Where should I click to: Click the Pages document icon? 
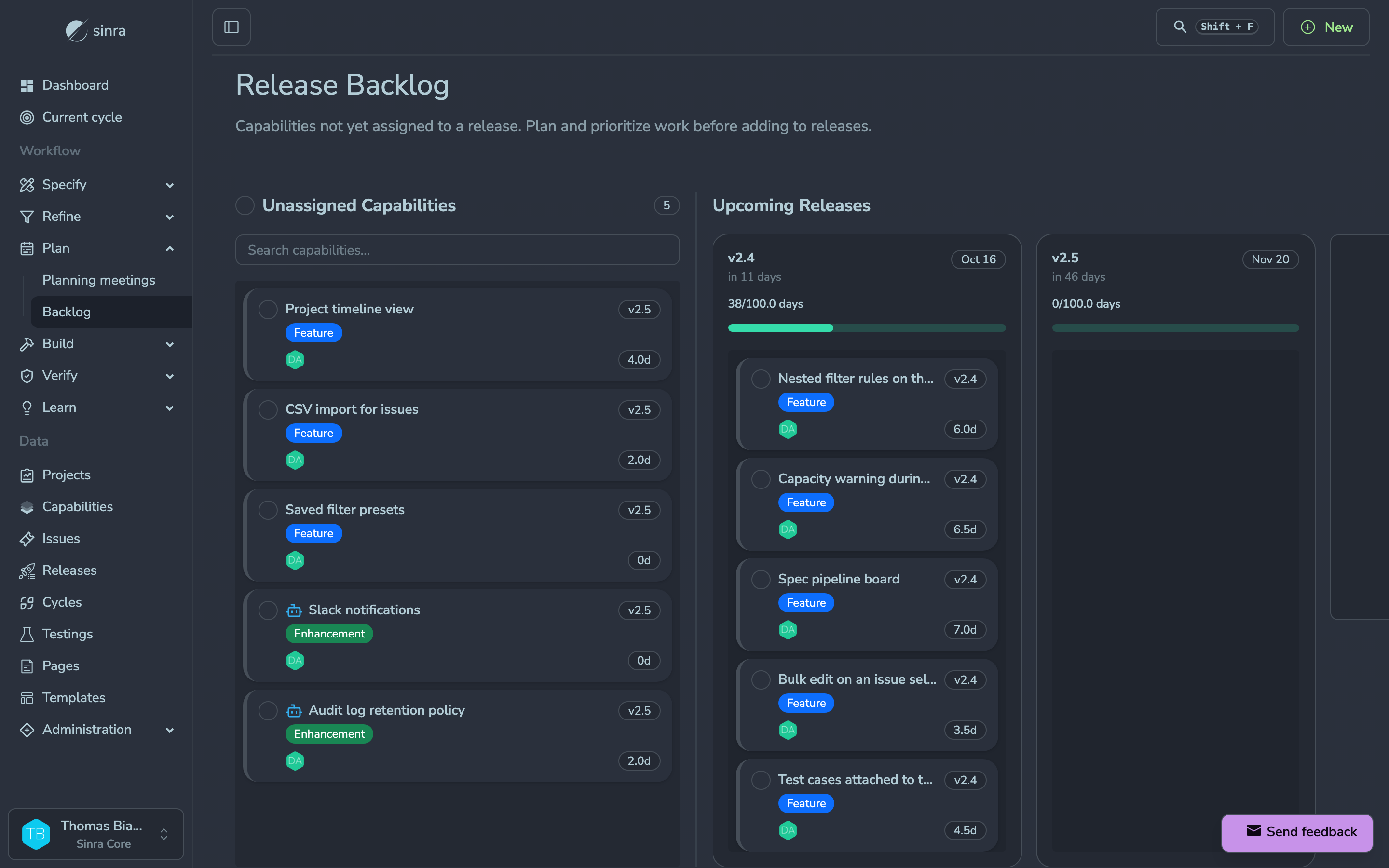coord(27,666)
